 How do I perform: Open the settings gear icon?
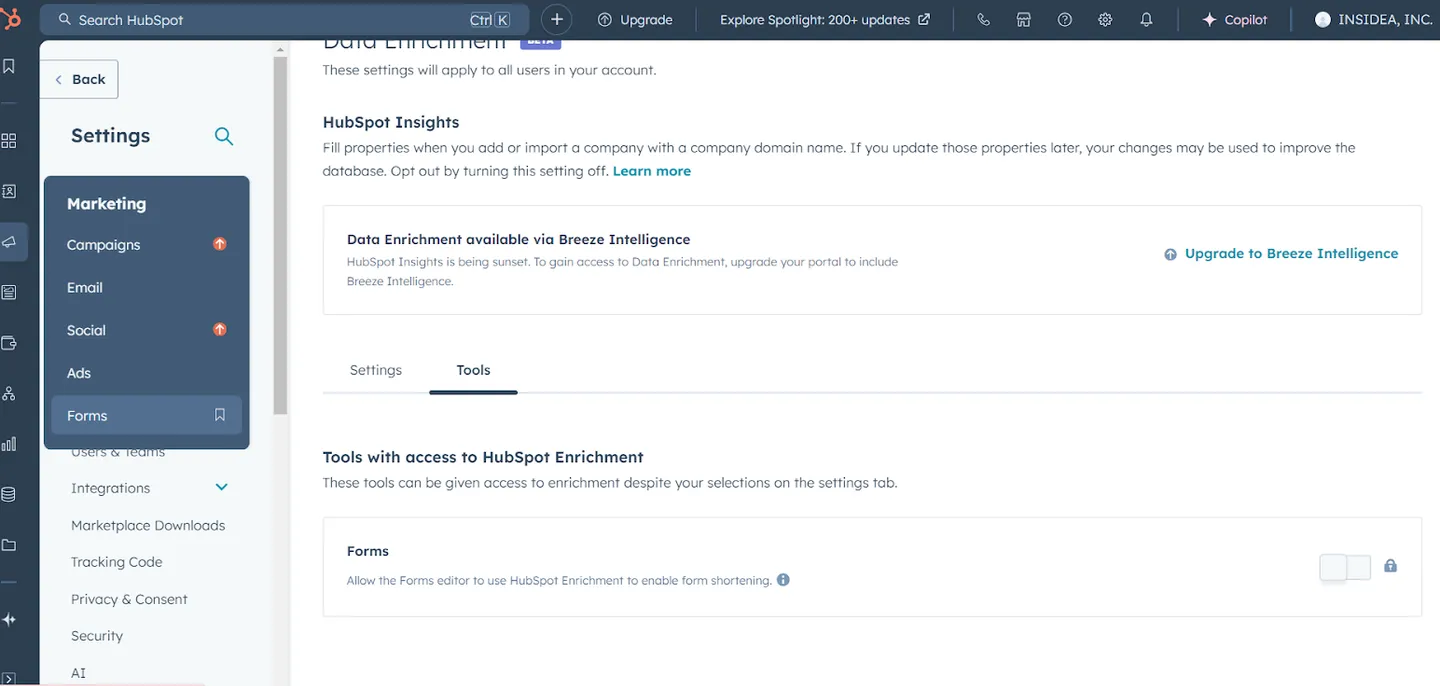1105,19
